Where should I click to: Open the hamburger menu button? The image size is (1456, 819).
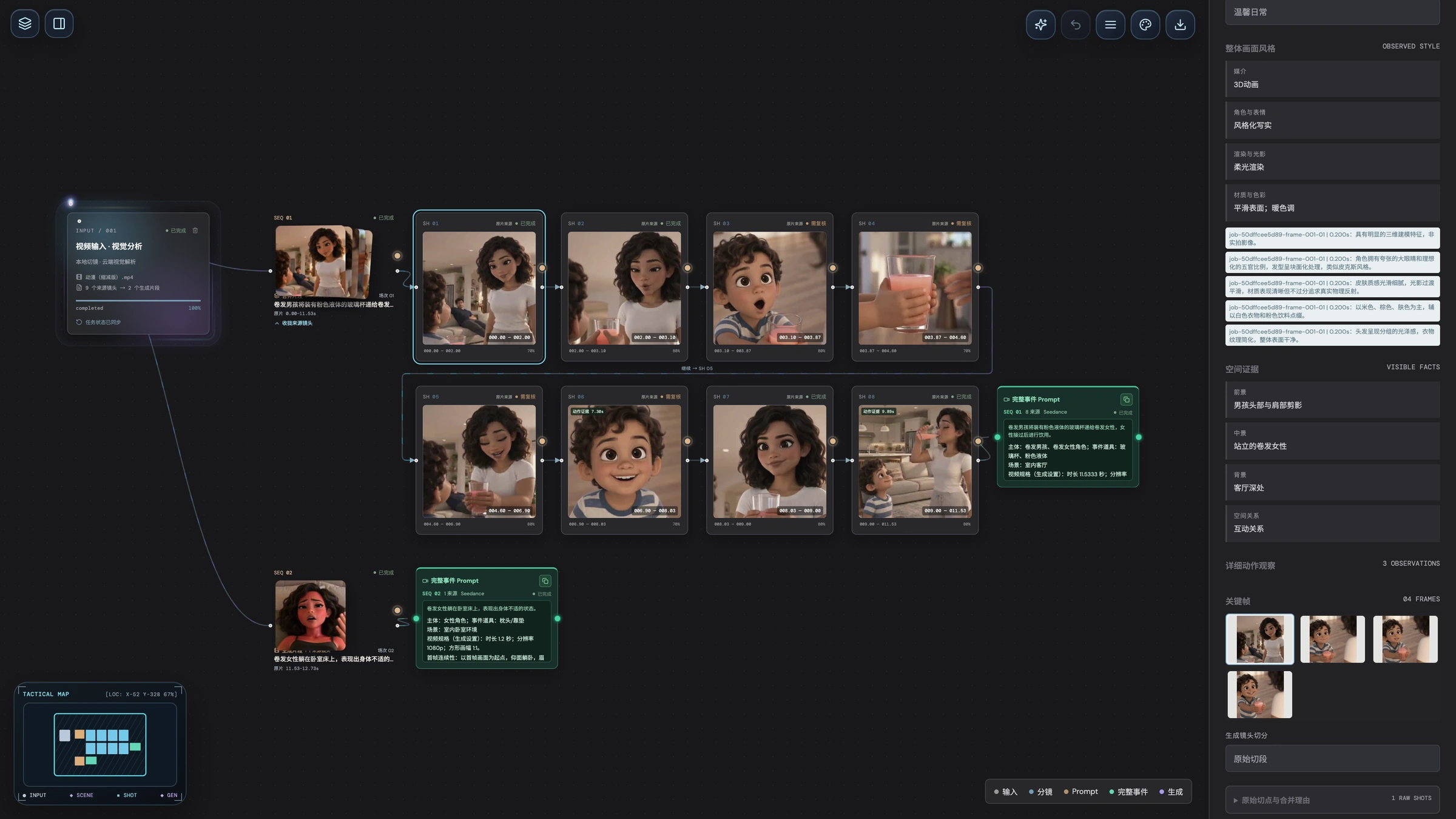pos(1110,25)
